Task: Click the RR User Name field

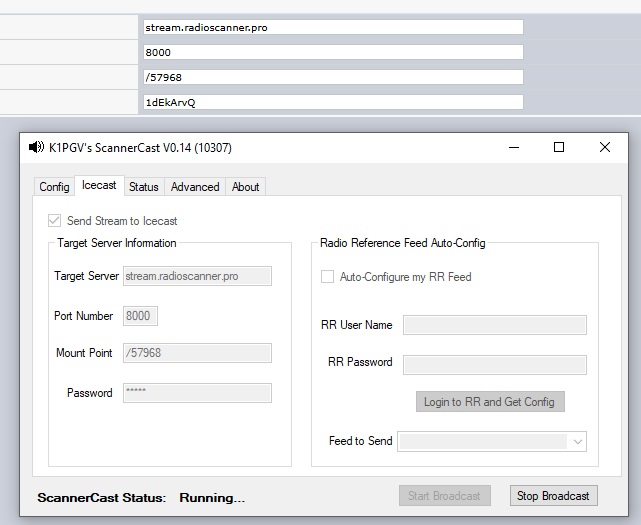Action: (495, 325)
